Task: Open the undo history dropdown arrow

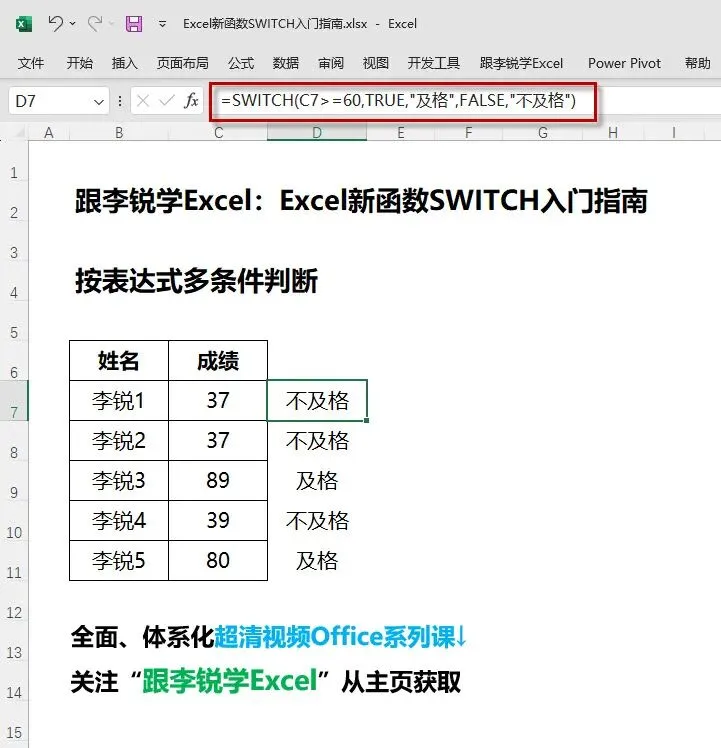Action: click(73, 23)
